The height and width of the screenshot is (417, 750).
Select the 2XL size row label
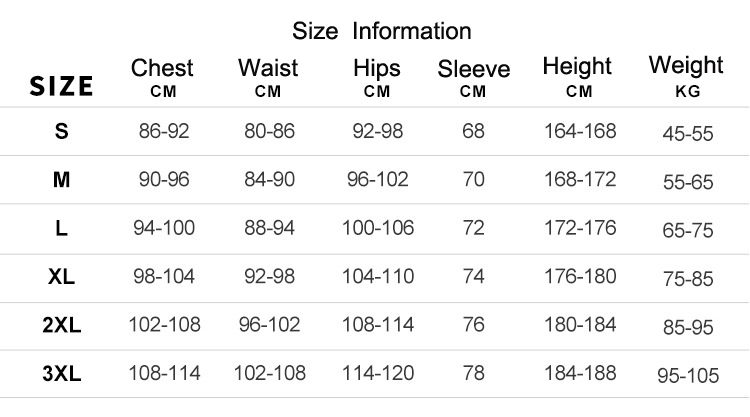62,325
